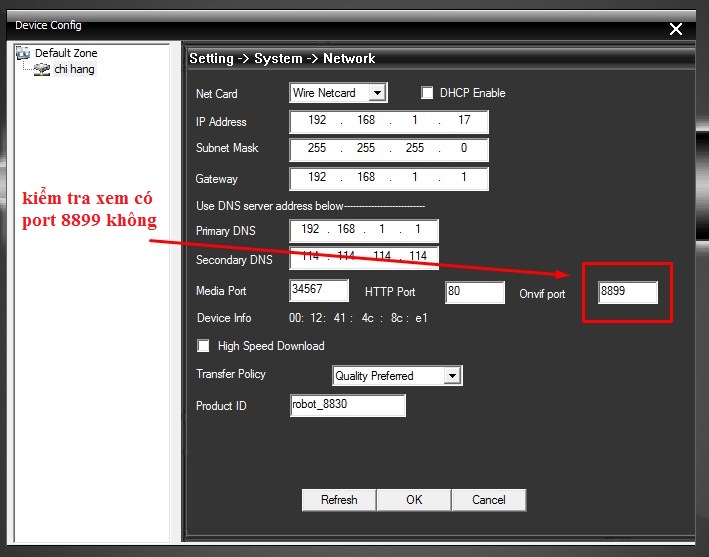
Task: Click the Default Zone tree icon
Action: tap(24, 53)
